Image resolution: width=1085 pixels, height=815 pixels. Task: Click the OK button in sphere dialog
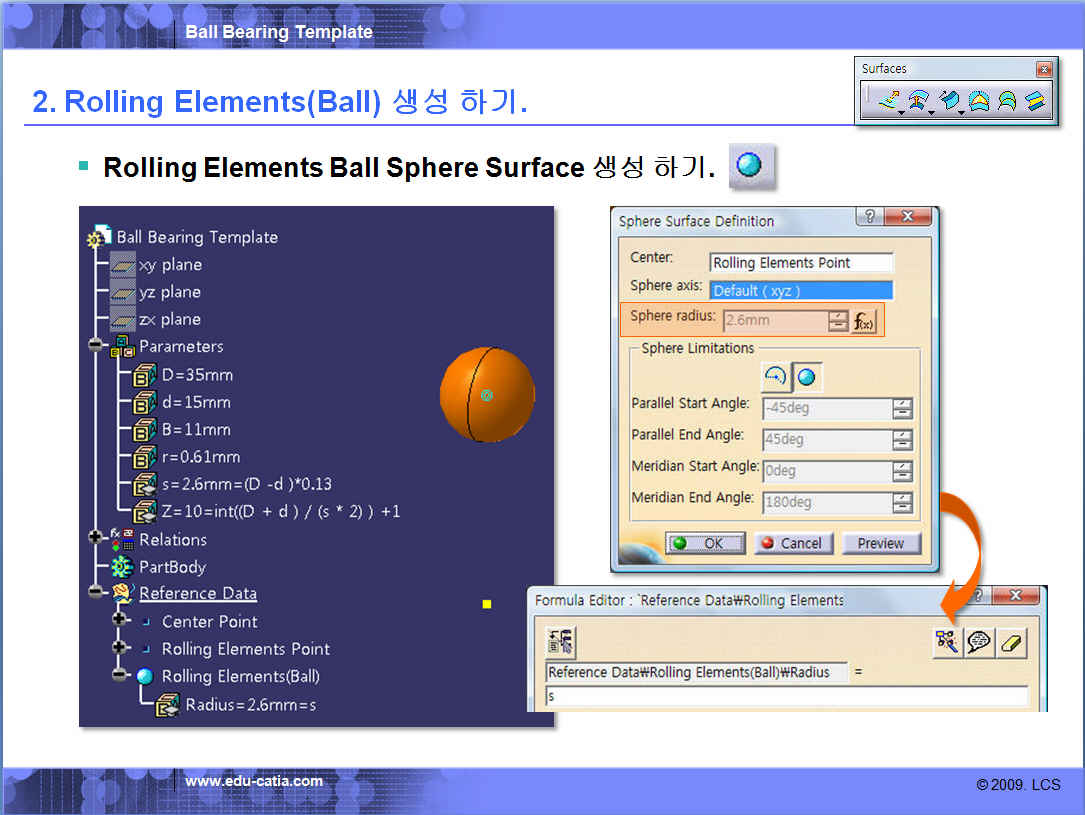coord(705,543)
